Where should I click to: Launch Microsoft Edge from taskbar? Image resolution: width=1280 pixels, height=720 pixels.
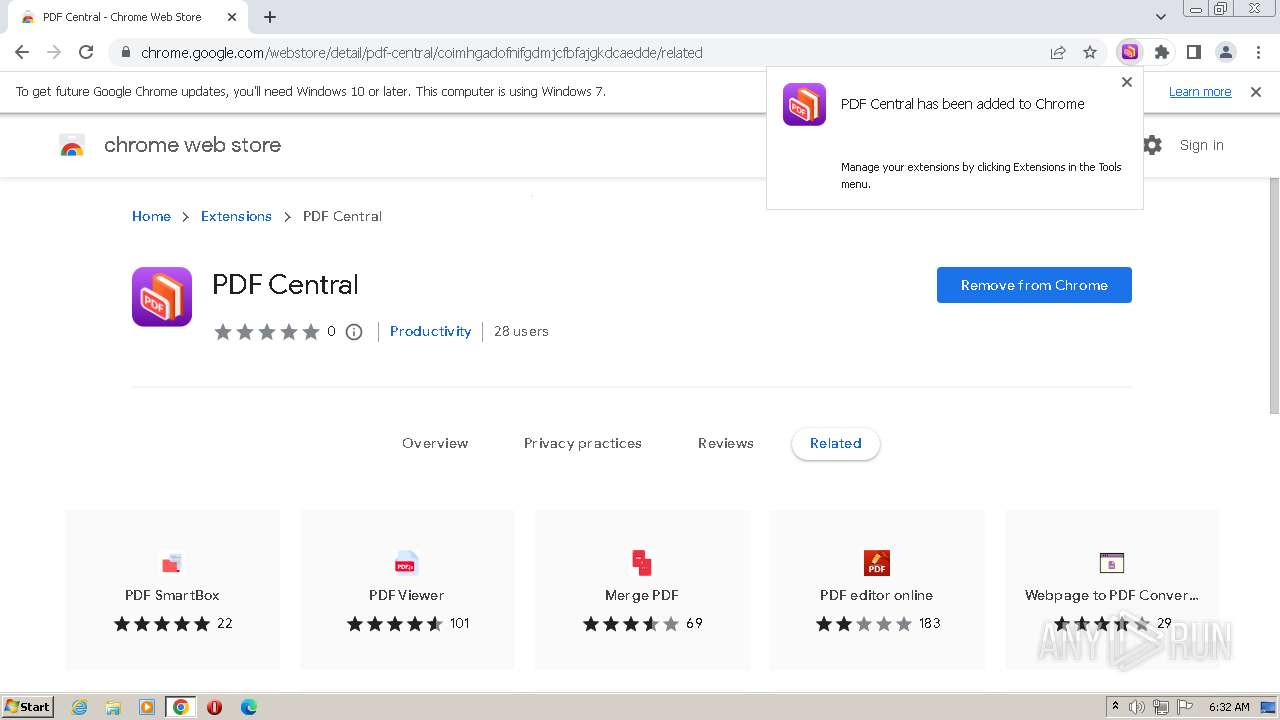pyautogui.click(x=249, y=707)
